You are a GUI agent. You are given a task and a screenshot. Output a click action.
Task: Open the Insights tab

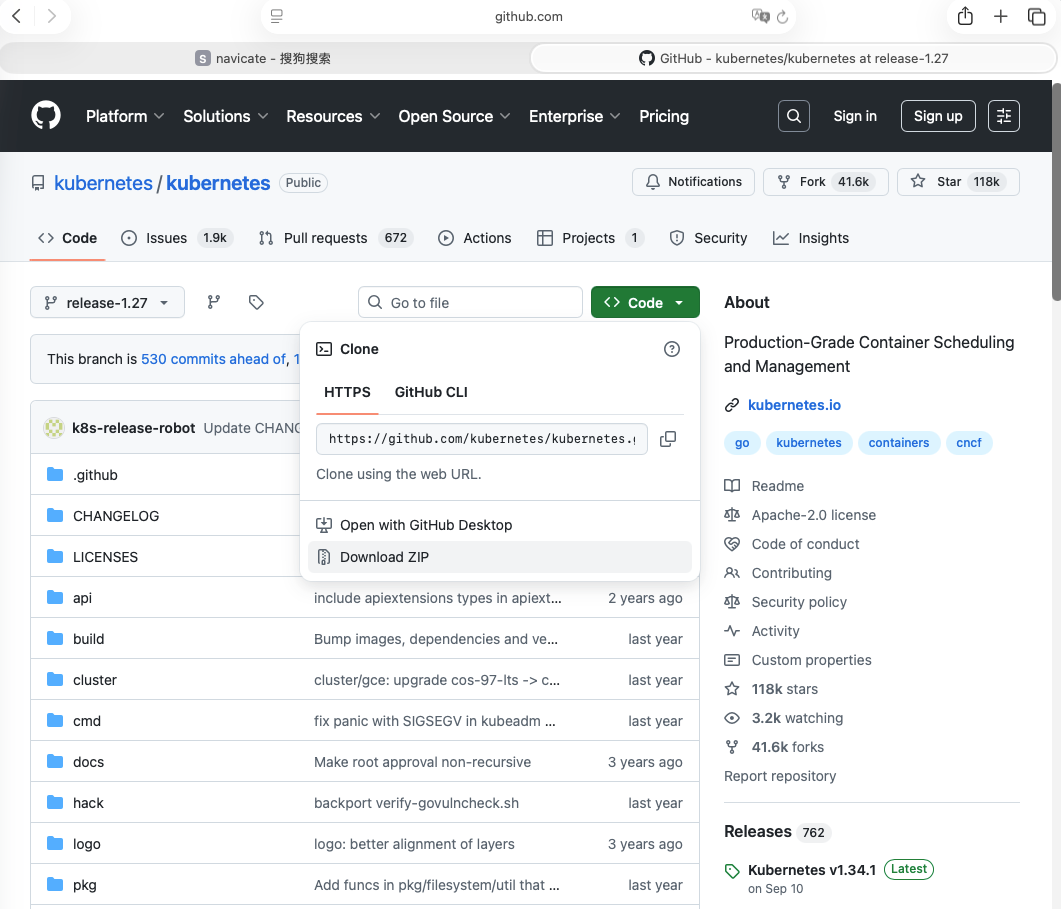click(x=811, y=238)
